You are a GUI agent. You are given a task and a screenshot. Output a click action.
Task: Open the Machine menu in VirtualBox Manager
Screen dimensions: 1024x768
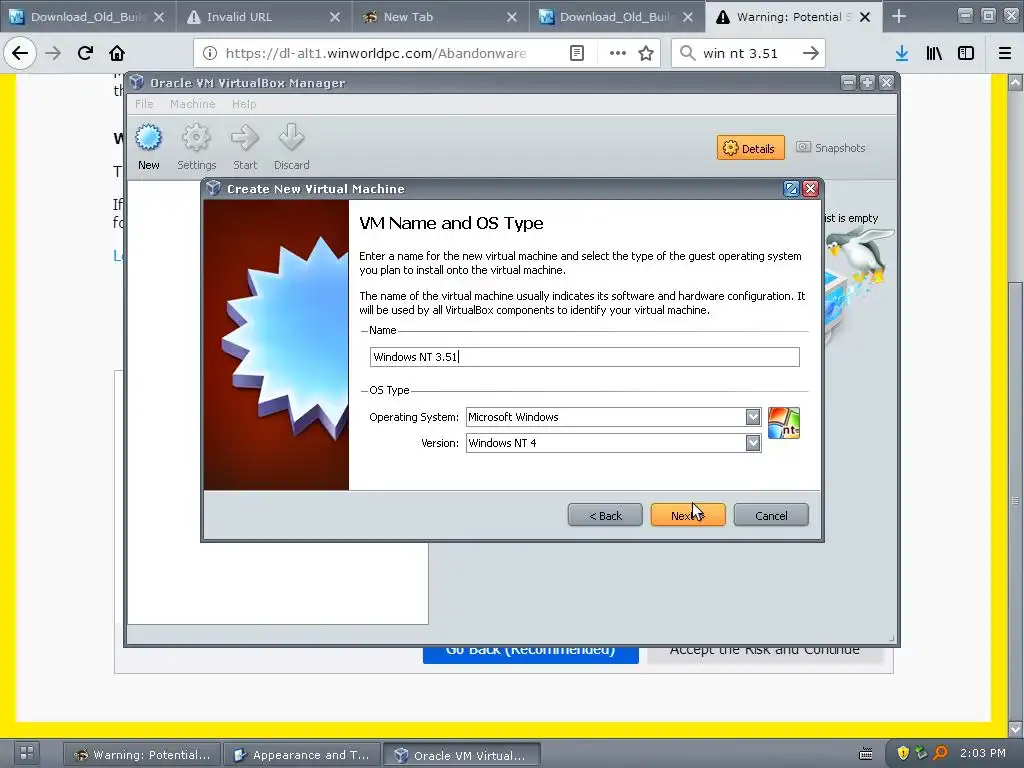(192, 104)
